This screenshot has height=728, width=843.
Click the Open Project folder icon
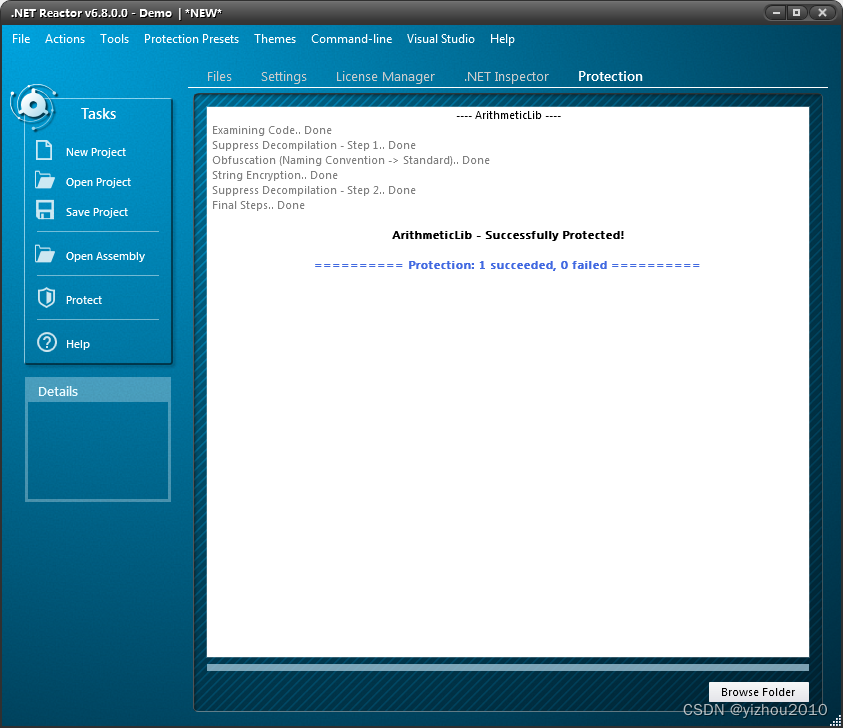45,180
